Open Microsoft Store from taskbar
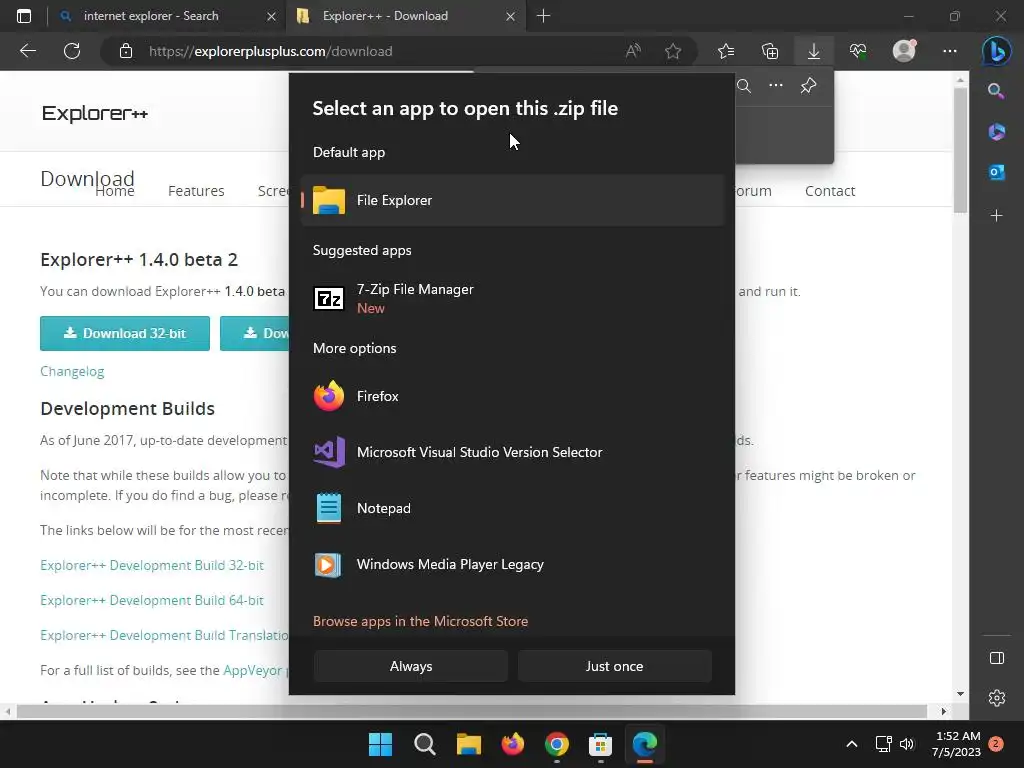The width and height of the screenshot is (1024, 768). [600, 744]
